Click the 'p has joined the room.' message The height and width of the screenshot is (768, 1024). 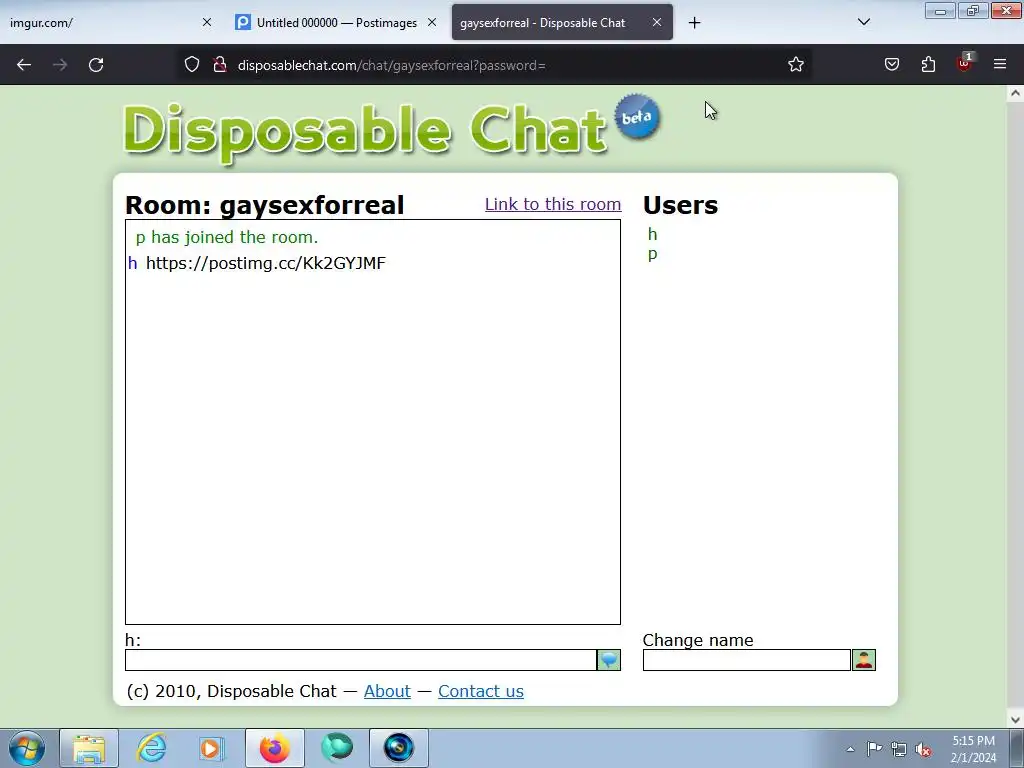click(x=227, y=237)
